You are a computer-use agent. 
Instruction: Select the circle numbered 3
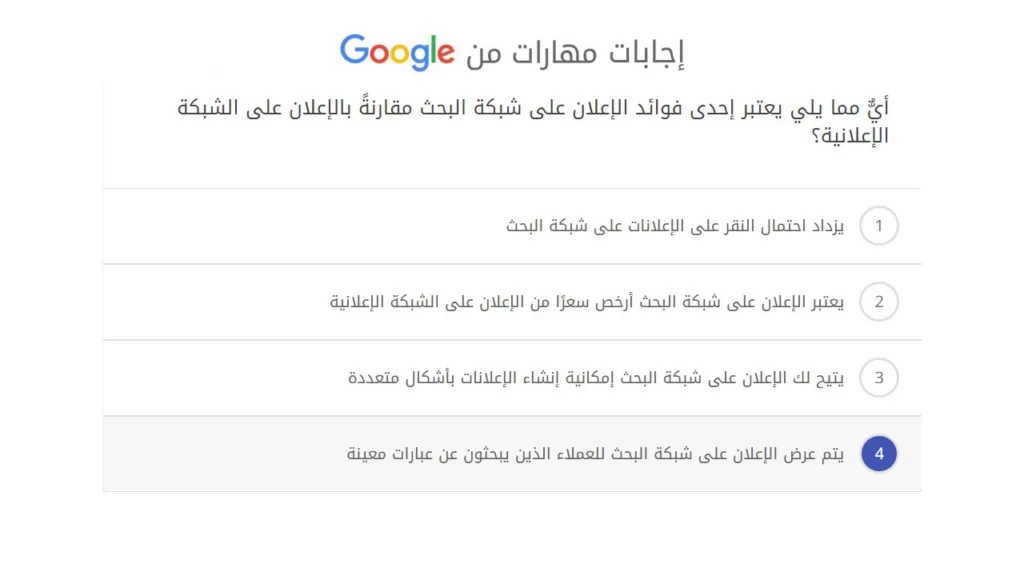point(879,378)
